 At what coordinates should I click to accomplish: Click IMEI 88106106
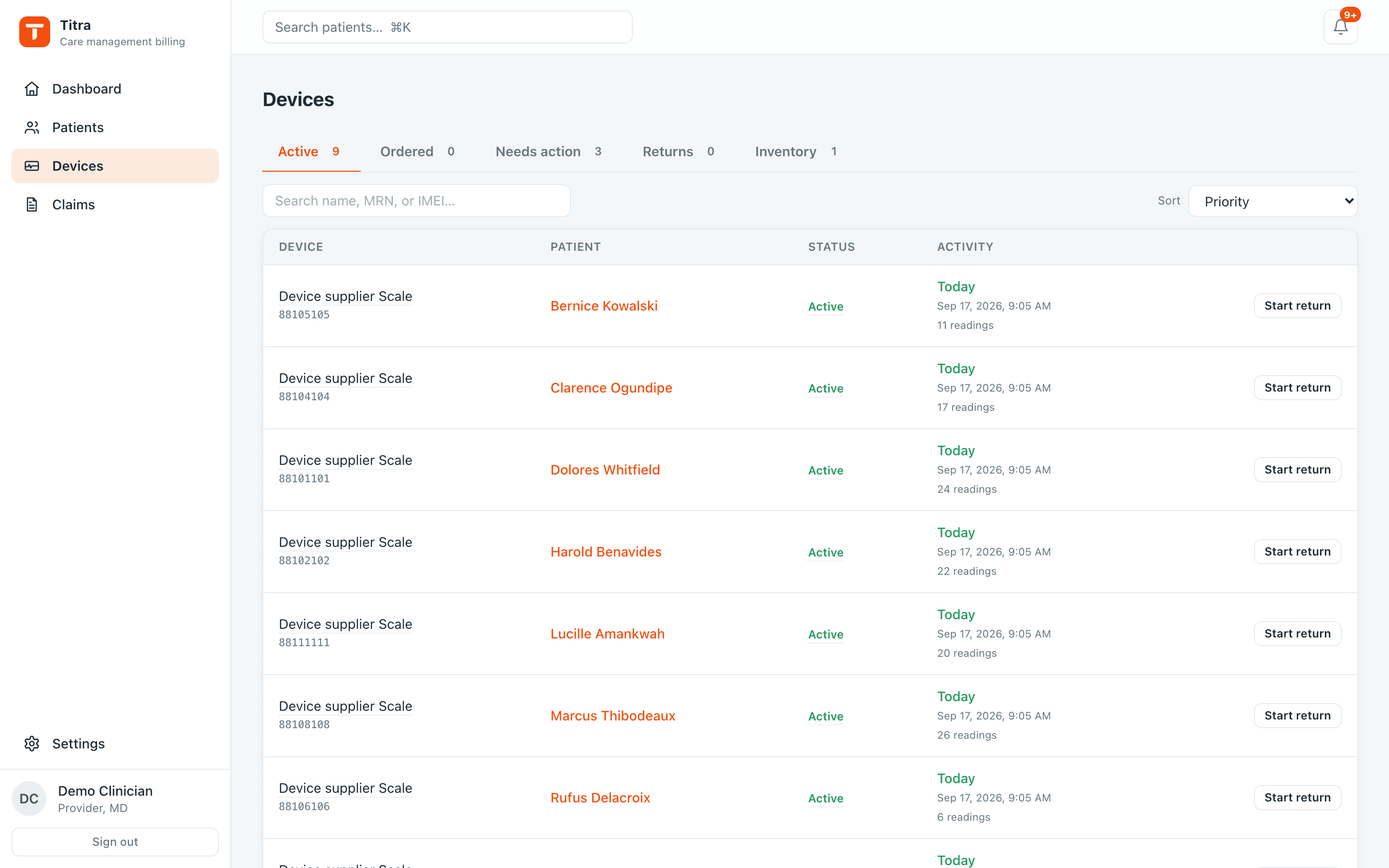pos(304,807)
